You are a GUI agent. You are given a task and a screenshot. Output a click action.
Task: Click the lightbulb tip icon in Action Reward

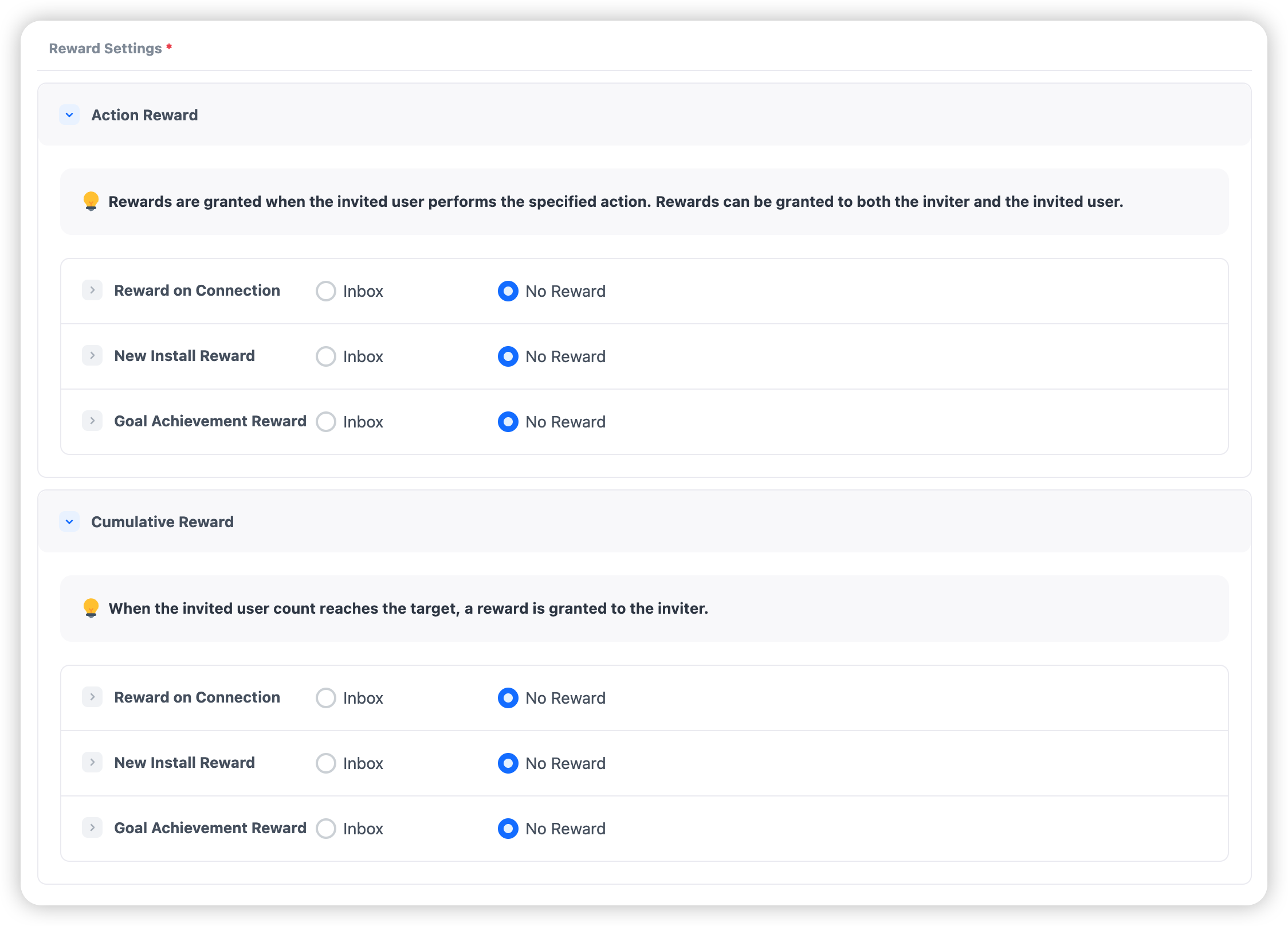point(91,201)
